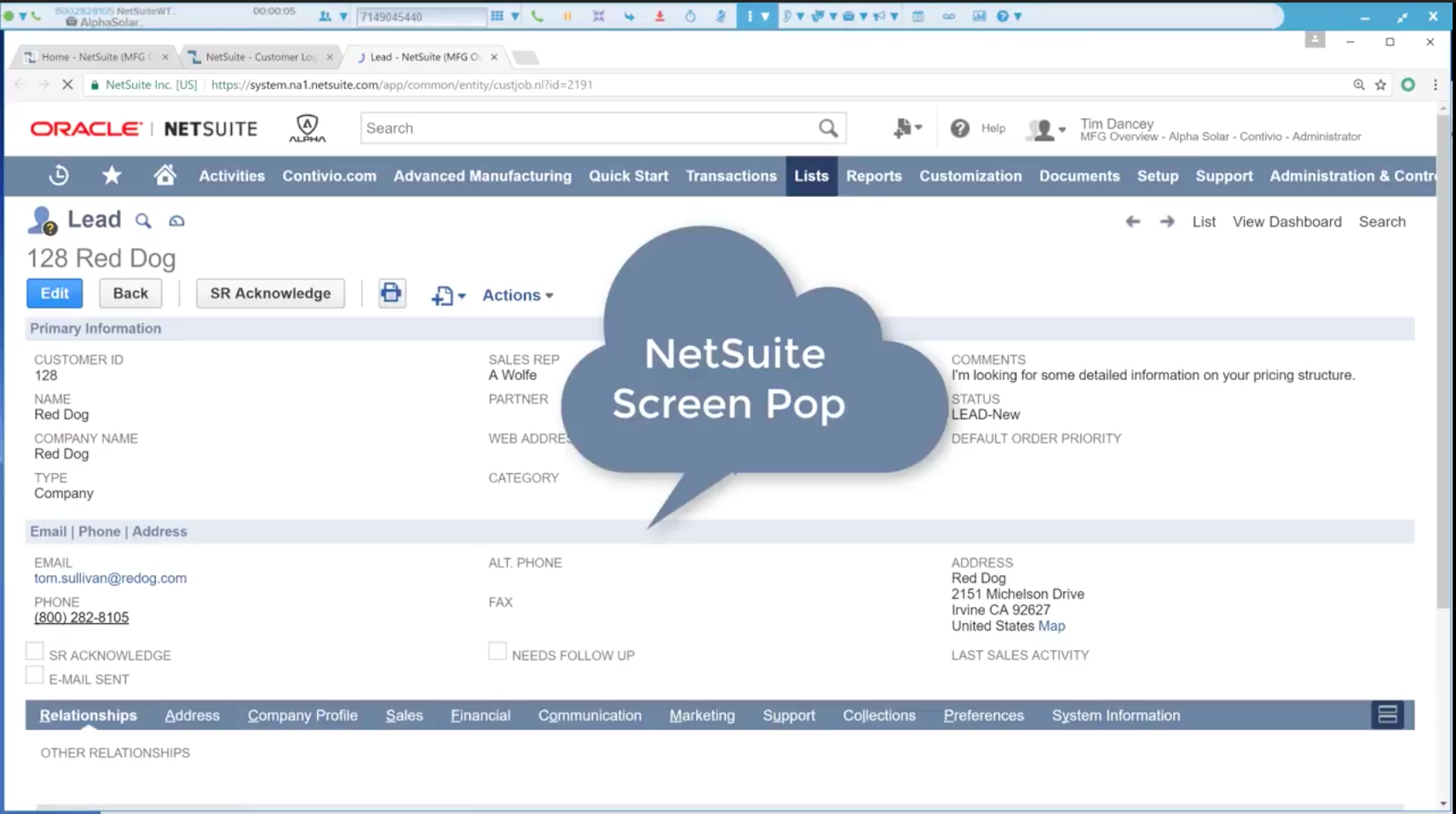Image resolution: width=1456 pixels, height=814 pixels.
Task: Open the Create New dropdown near Help
Action: tap(907, 128)
